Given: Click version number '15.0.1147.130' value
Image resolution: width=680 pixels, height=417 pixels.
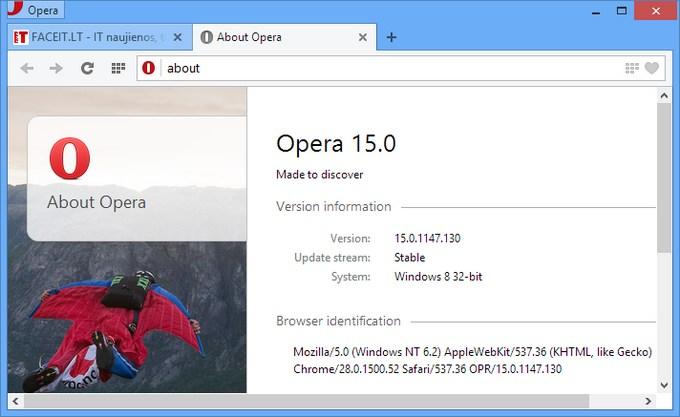Looking at the screenshot, I should point(428,238).
